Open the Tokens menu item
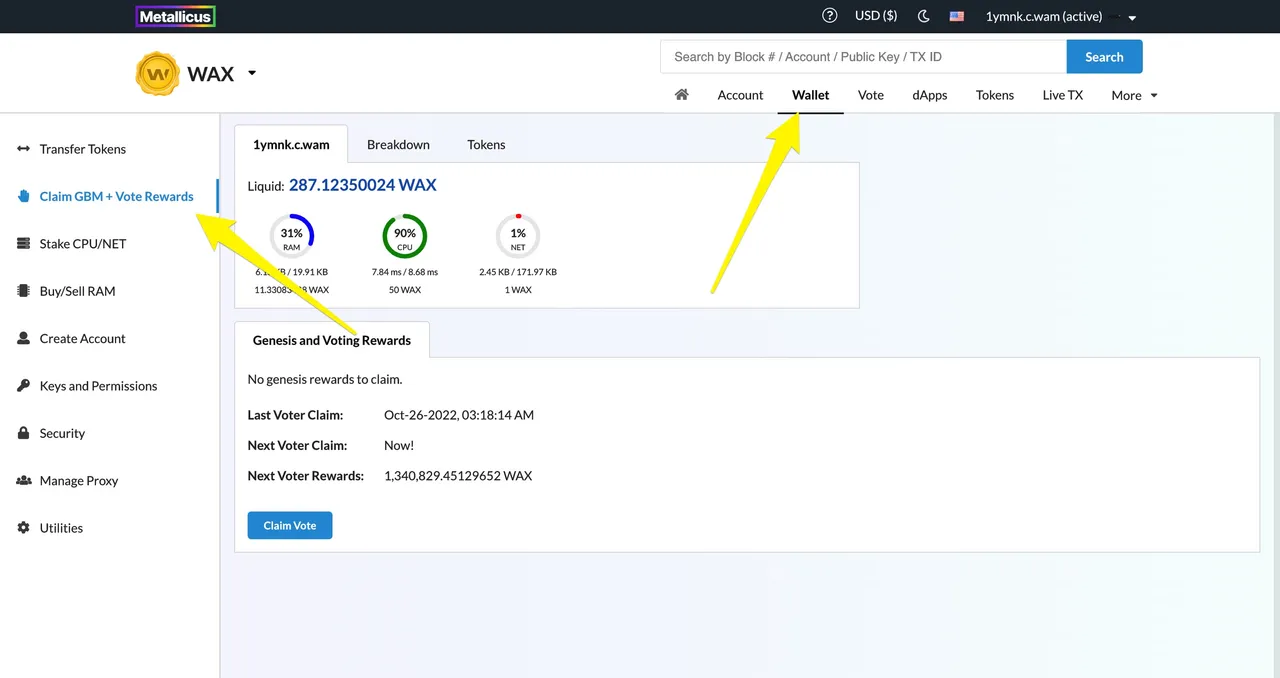 995,95
